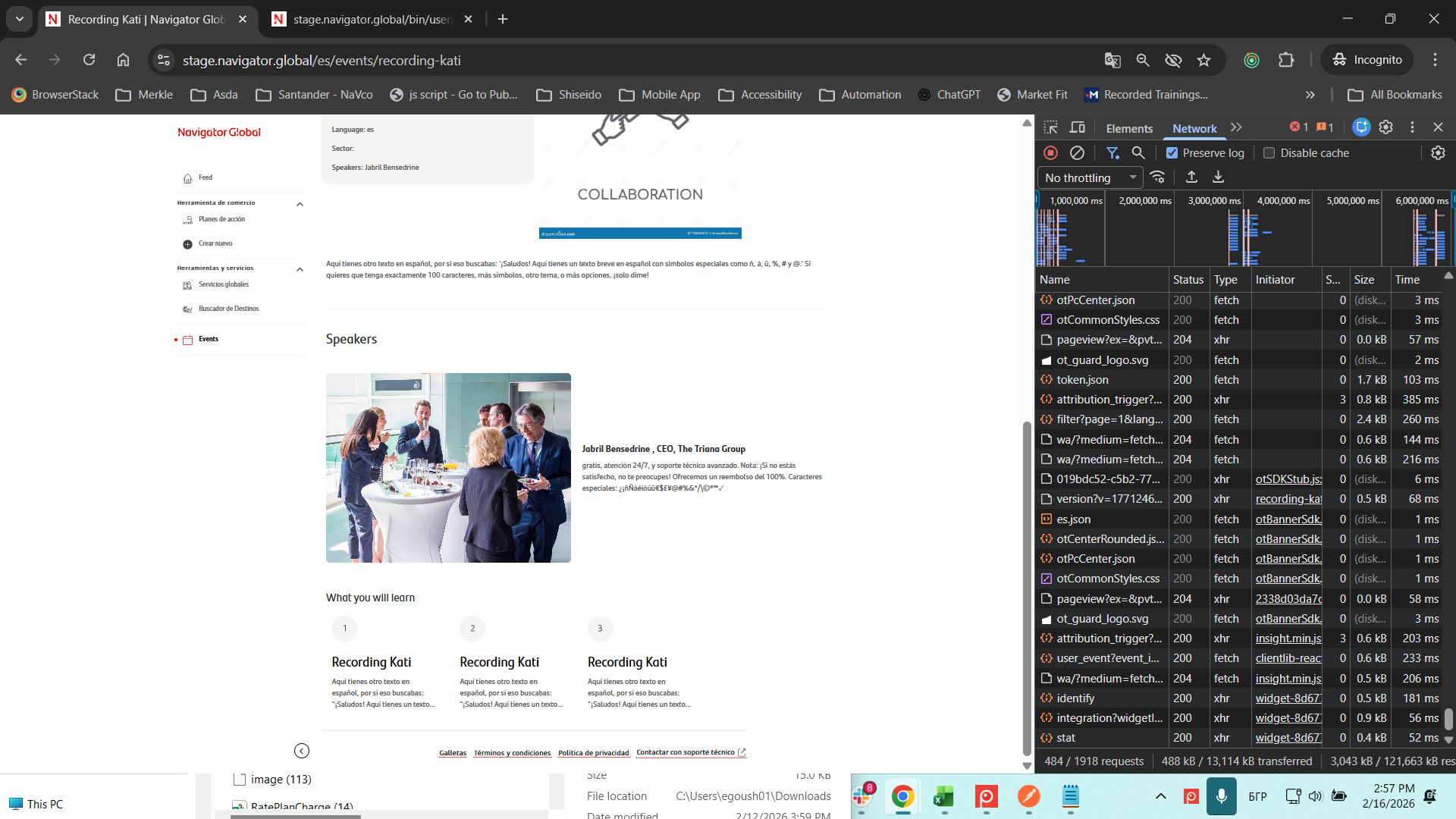Show more DevTools tabs chevron
Image resolution: width=1456 pixels, height=819 pixels.
[1237, 127]
